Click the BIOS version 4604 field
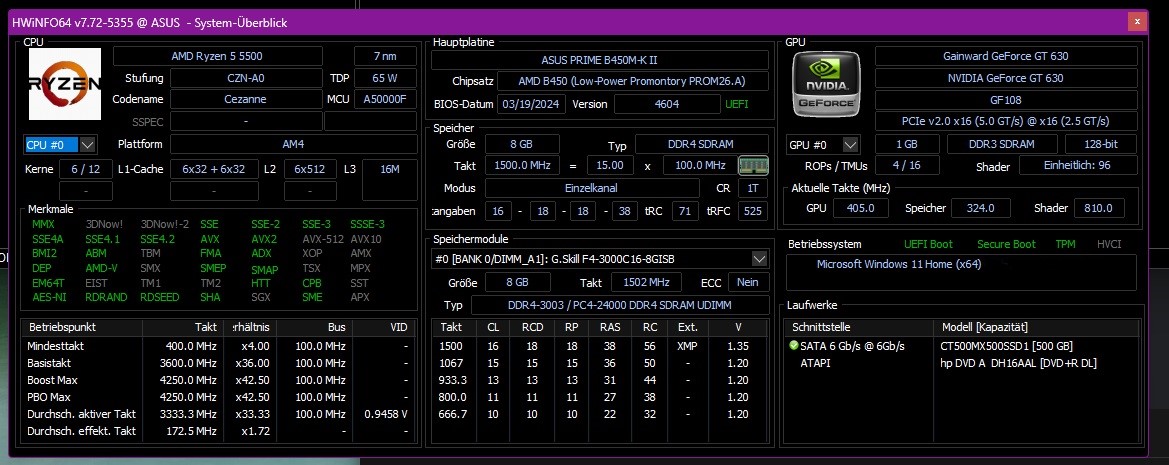This screenshot has height=465, width=1169. click(x=667, y=104)
